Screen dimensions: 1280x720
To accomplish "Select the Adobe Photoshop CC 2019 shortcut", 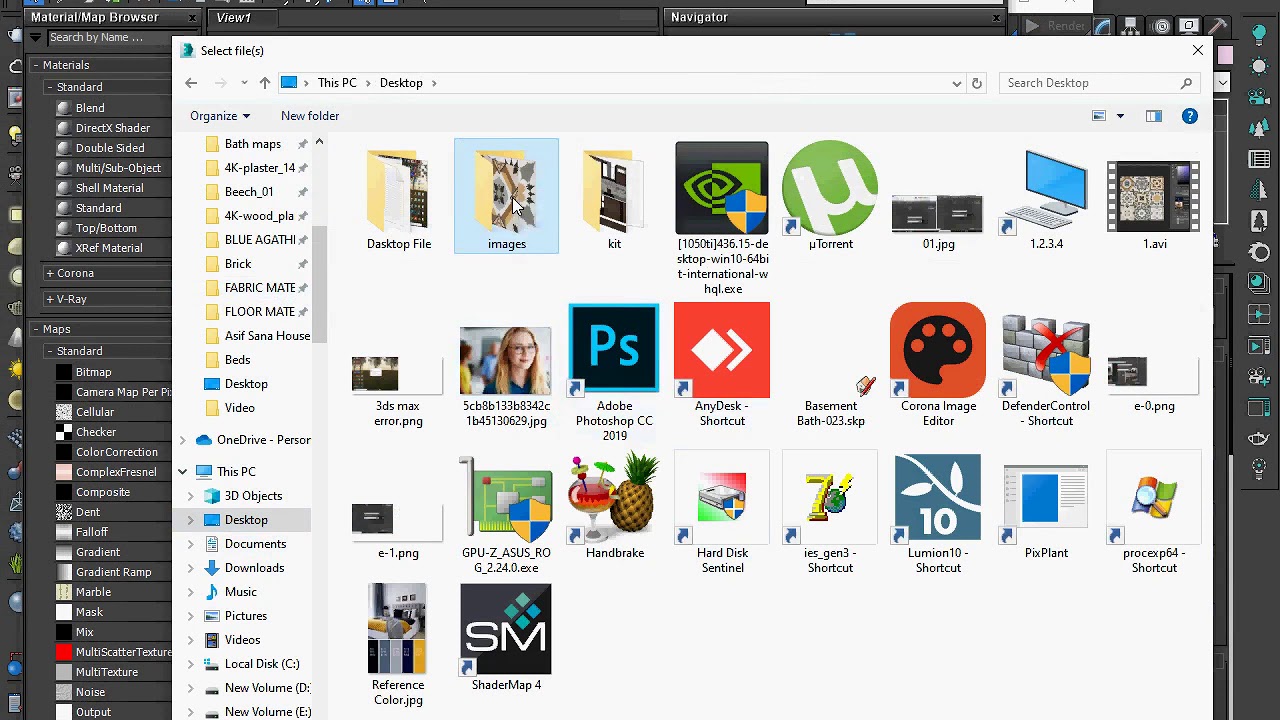I will 614,372.
